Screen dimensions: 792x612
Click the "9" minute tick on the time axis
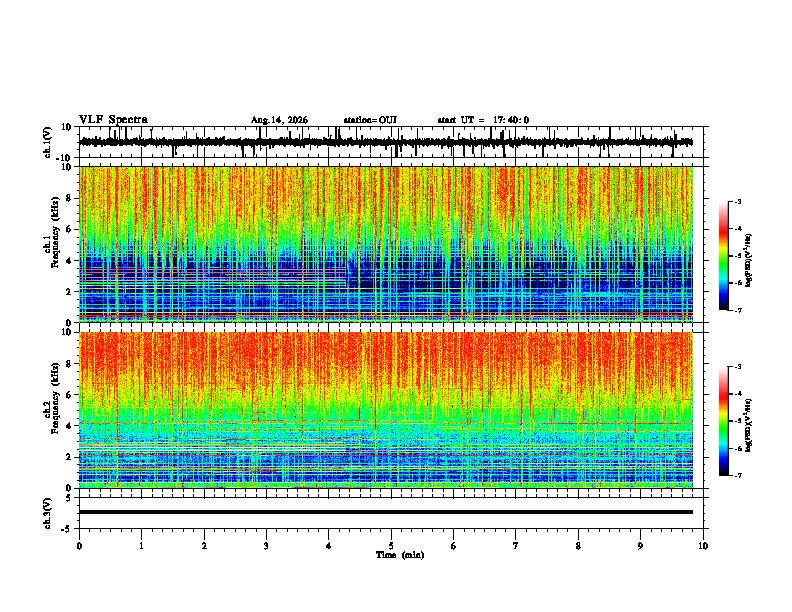click(640, 546)
